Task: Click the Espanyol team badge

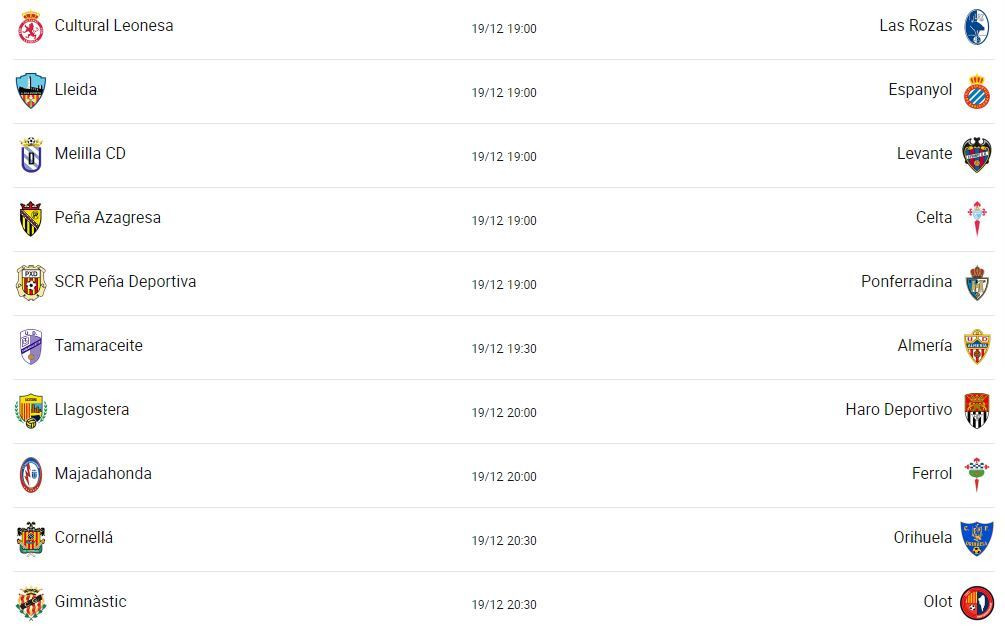Action: [x=976, y=91]
